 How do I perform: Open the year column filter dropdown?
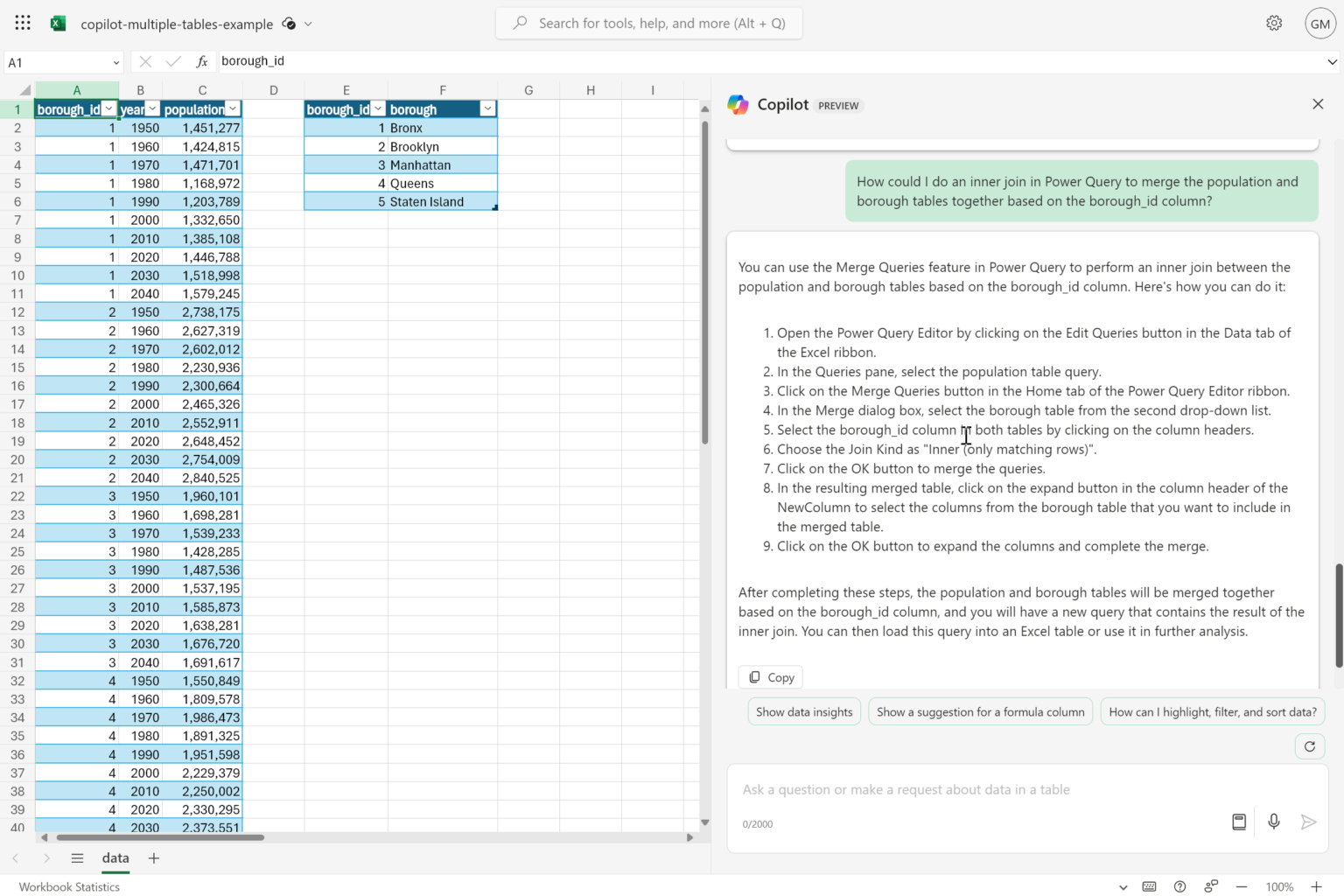point(152,108)
